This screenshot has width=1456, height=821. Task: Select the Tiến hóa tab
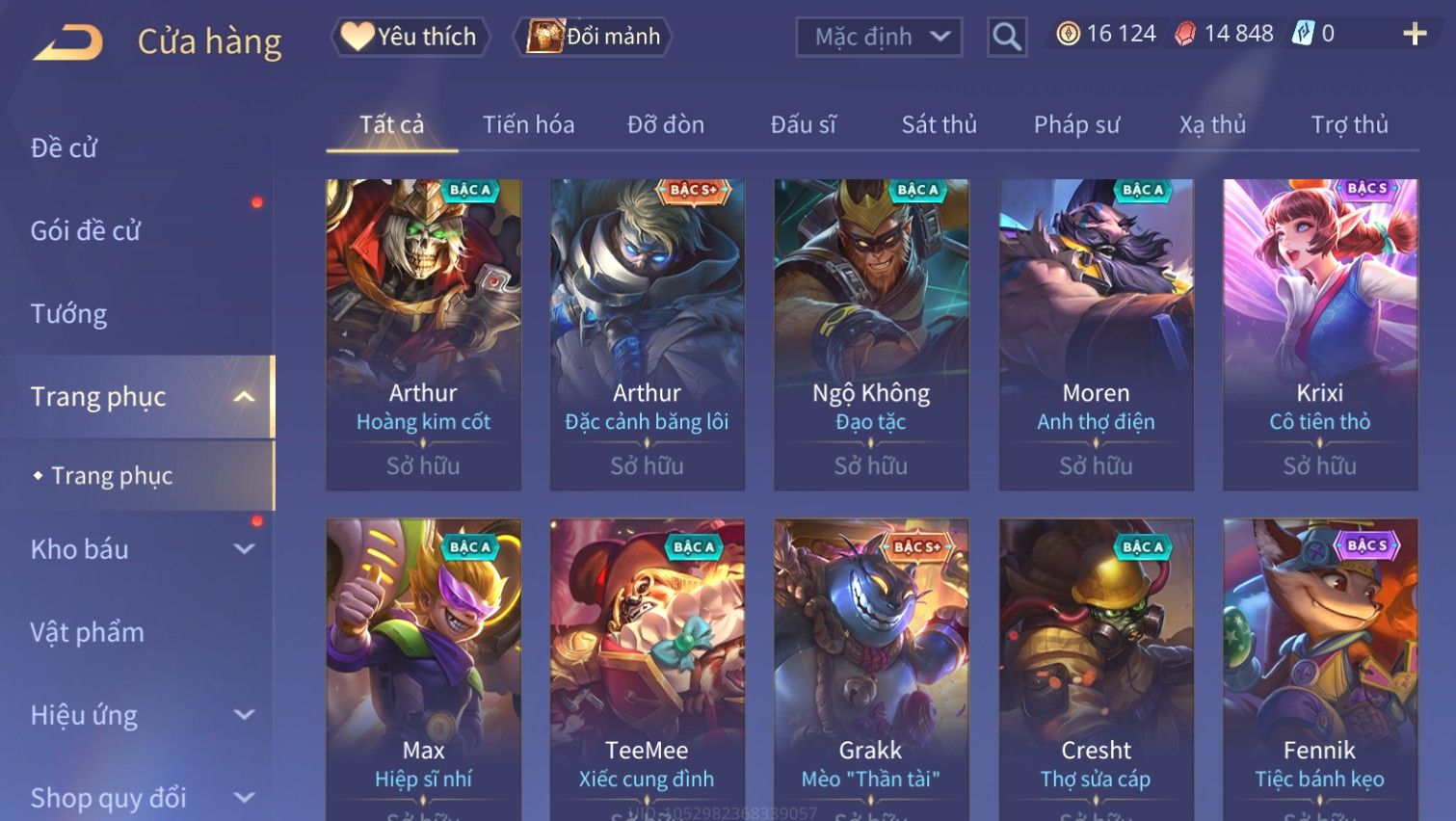click(528, 124)
